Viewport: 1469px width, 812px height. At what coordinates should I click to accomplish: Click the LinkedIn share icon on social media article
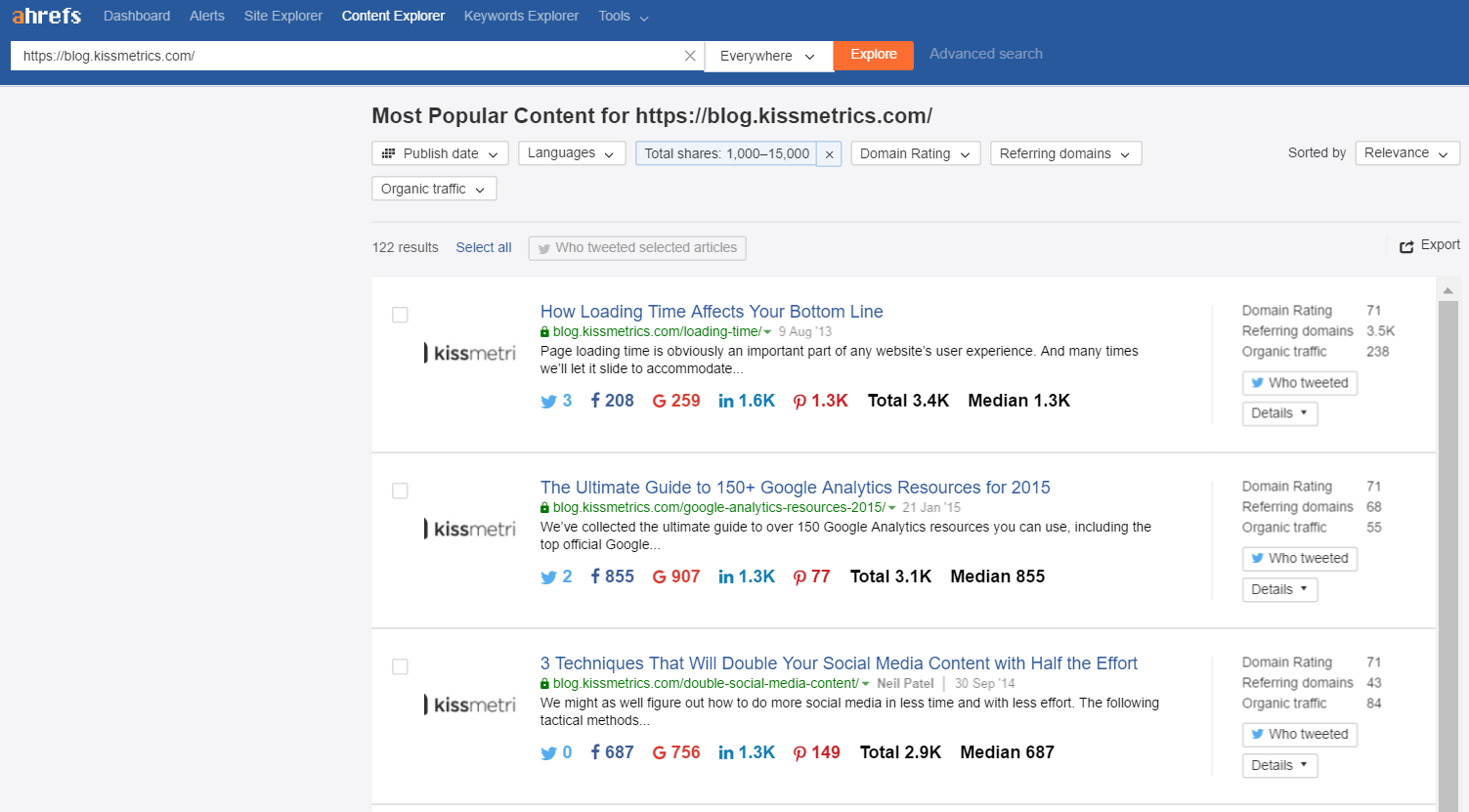tap(729, 751)
